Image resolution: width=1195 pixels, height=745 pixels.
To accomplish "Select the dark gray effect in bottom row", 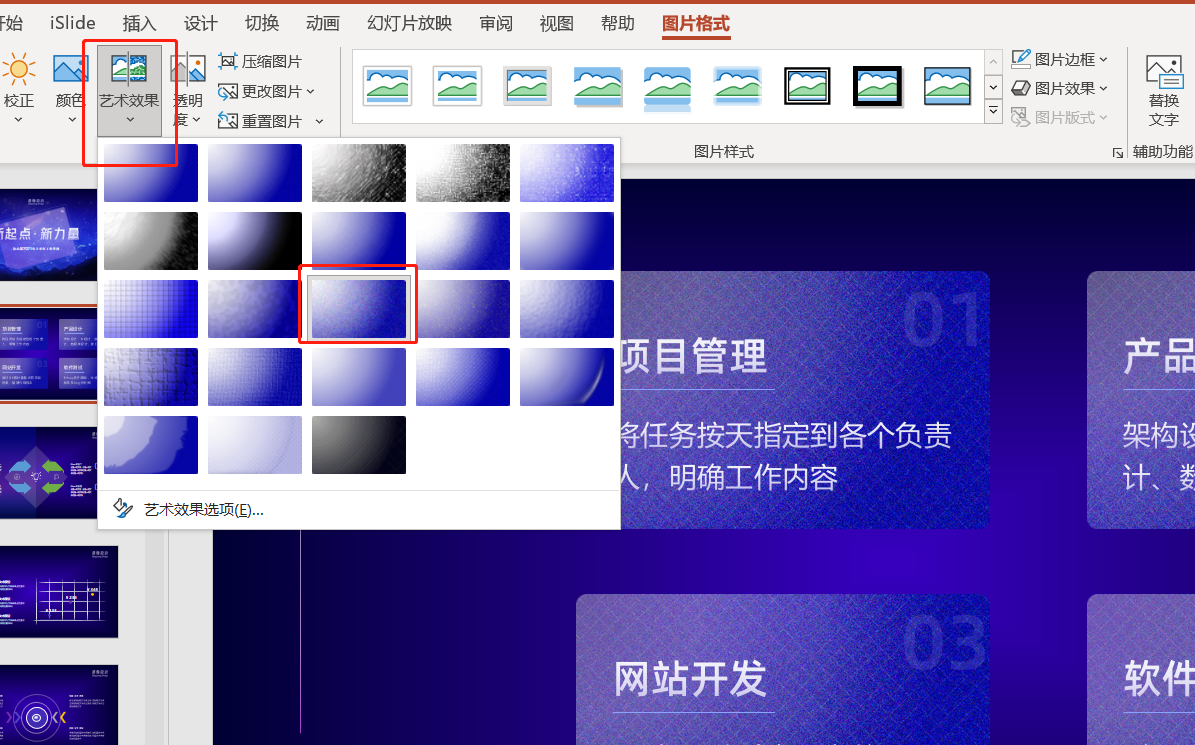I will click(x=359, y=445).
